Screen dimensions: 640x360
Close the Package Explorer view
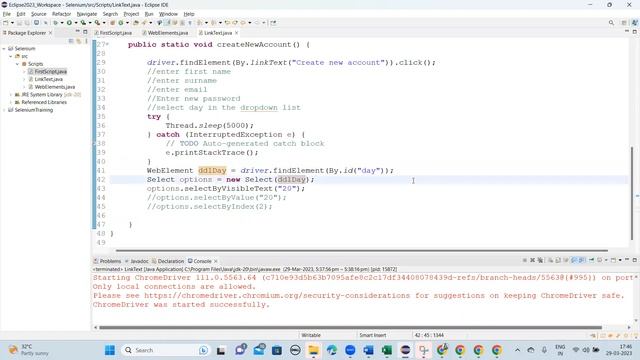tap(50, 33)
